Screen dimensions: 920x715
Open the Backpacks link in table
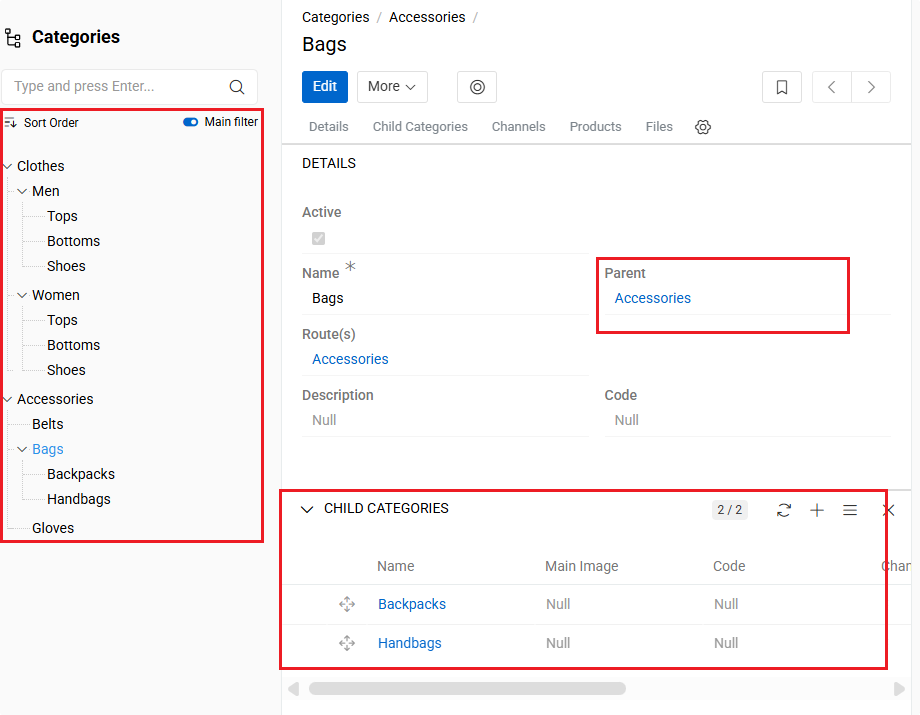(x=412, y=604)
